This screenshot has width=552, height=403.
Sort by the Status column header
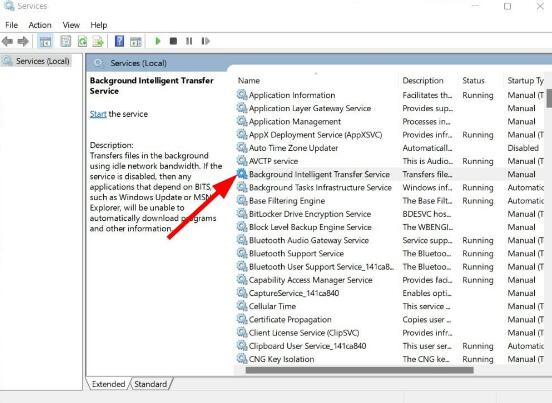(473, 81)
